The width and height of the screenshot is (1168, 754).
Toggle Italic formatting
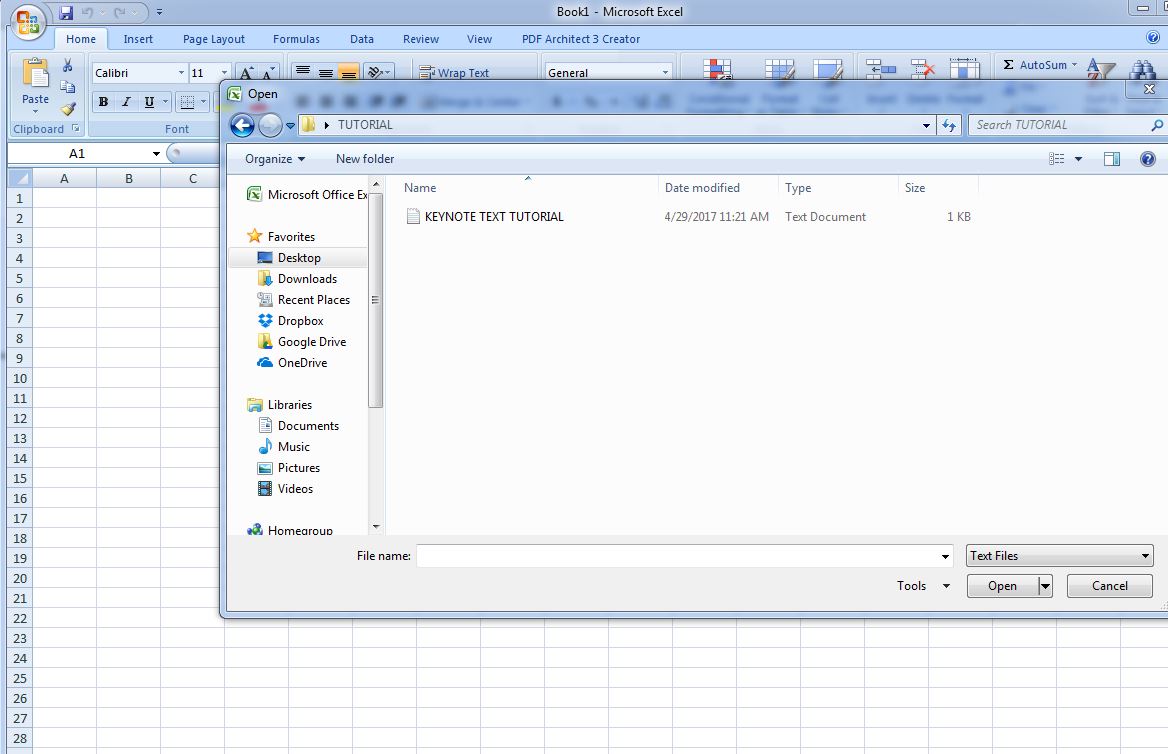pyautogui.click(x=126, y=102)
